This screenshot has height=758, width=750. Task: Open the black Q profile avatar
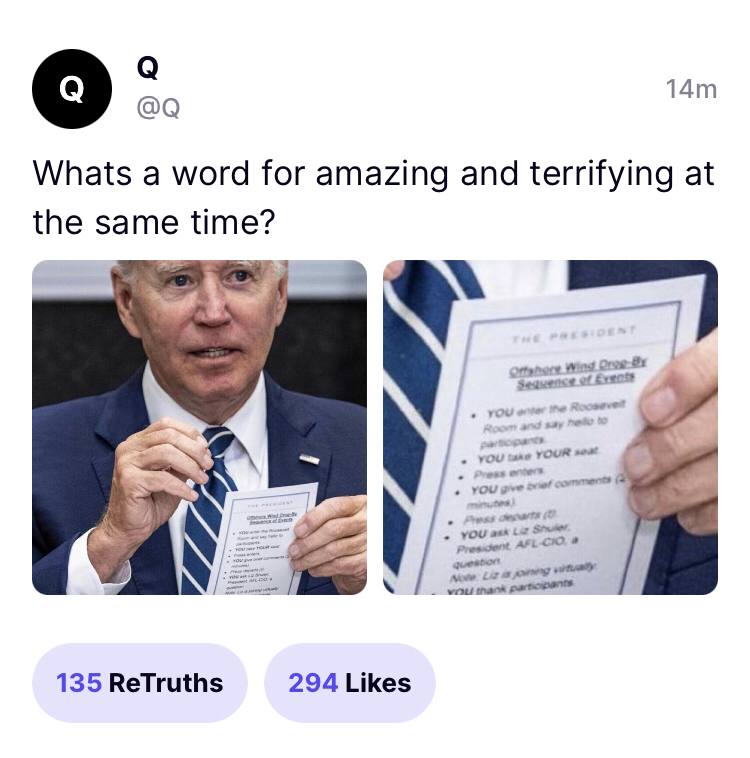click(72, 89)
